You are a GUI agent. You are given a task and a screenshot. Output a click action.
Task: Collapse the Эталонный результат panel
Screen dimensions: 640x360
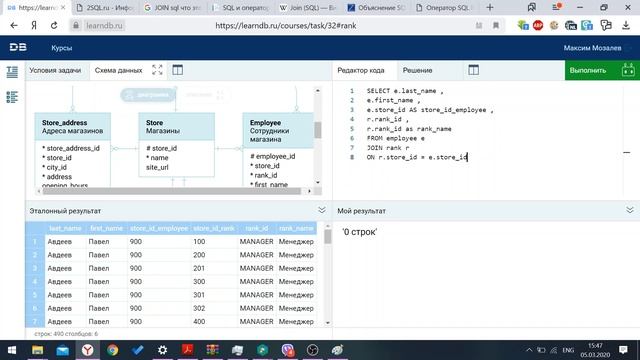tap(322, 210)
